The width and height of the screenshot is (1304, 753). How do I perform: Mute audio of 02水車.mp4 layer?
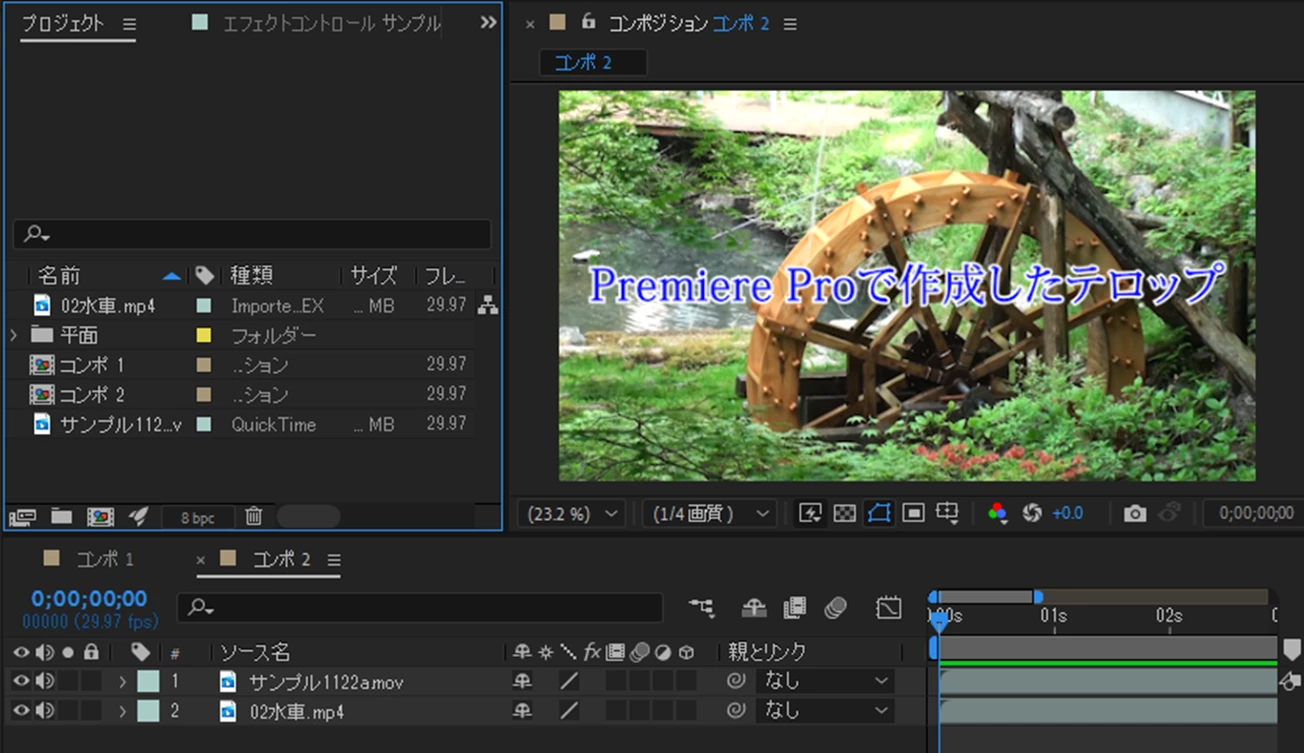(x=44, y=711)
